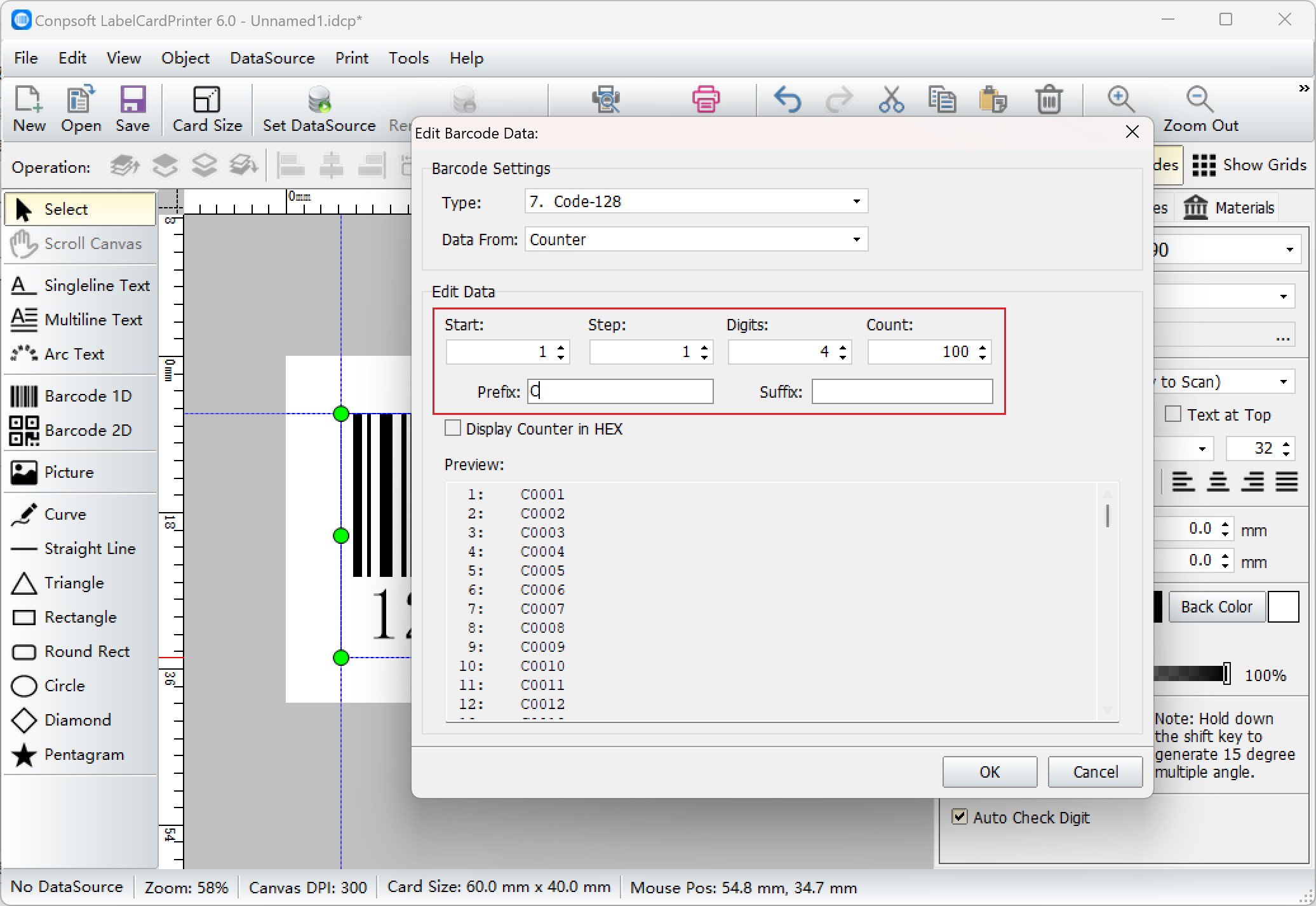This screenshot has width=1316, height=906.
Task: Select the Singleline Text tool
Action: 80,285
